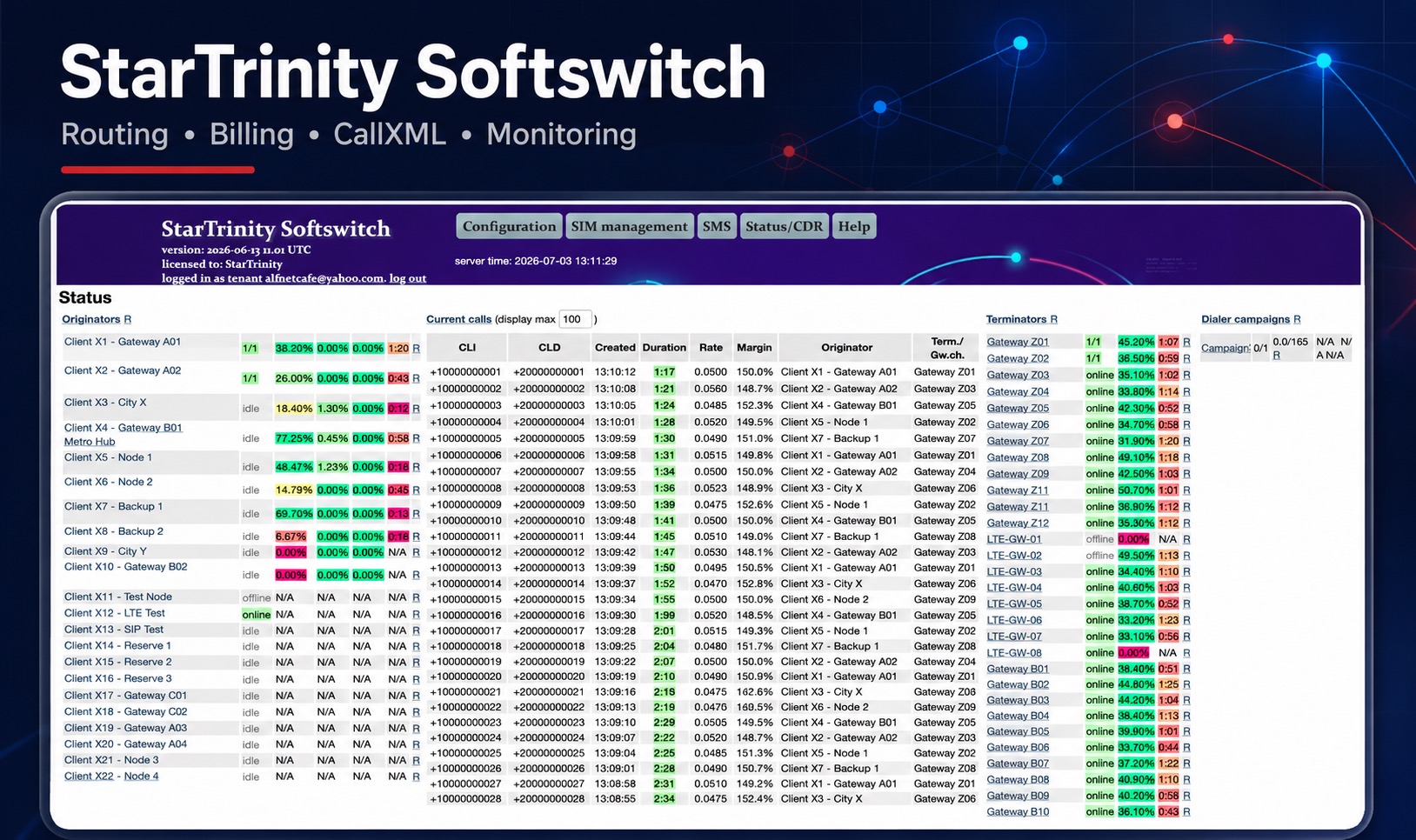
Task: Click the CLD column header
Action: (550, 348)
